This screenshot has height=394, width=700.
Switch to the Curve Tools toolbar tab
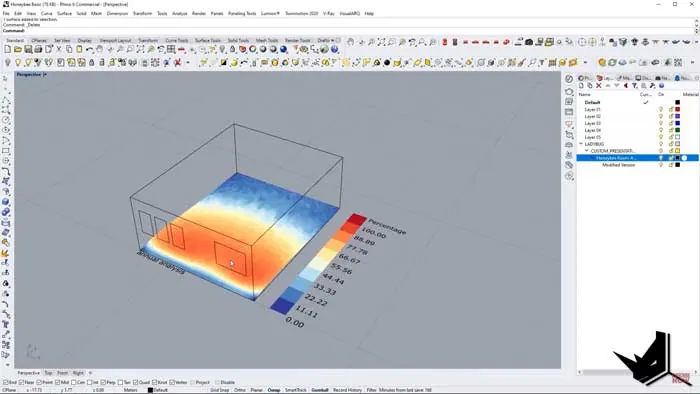pos(177,41)
